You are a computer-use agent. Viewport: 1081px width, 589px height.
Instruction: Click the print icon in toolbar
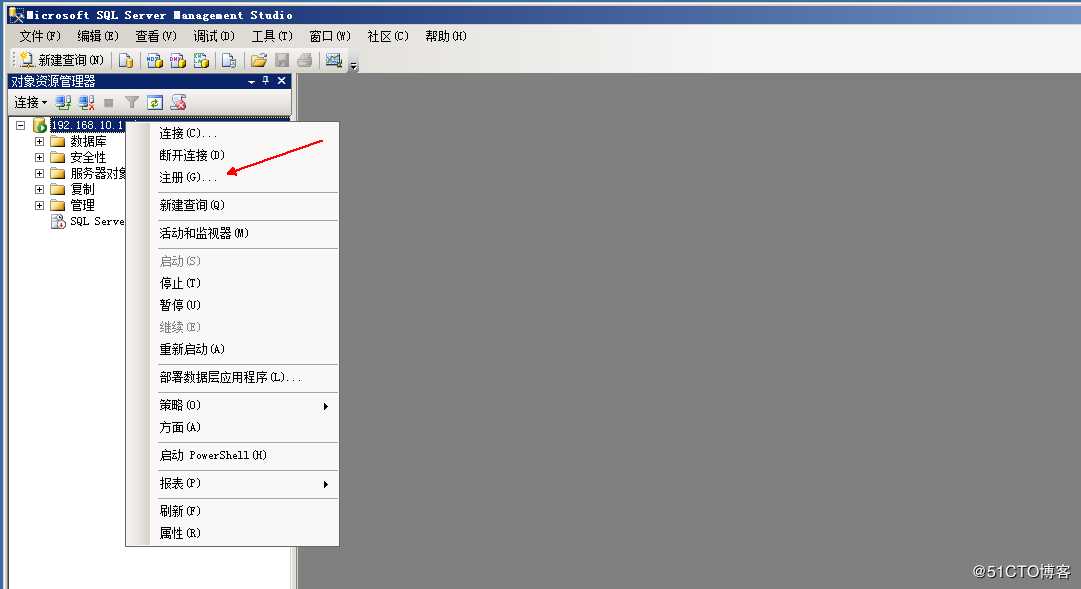[305, 61]
